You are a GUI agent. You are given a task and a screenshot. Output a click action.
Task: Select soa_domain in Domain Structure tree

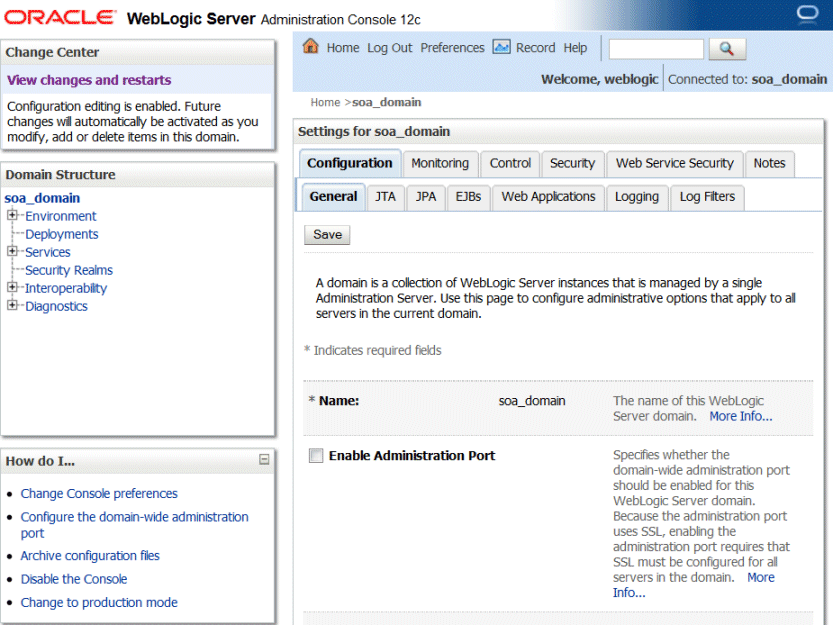tap(42, 198)
